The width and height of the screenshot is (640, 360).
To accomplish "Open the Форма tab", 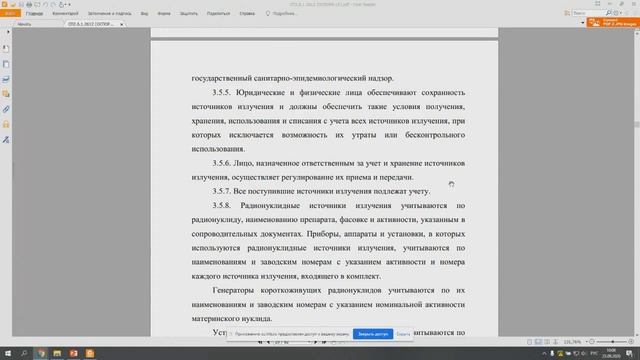I will (164, 13).
